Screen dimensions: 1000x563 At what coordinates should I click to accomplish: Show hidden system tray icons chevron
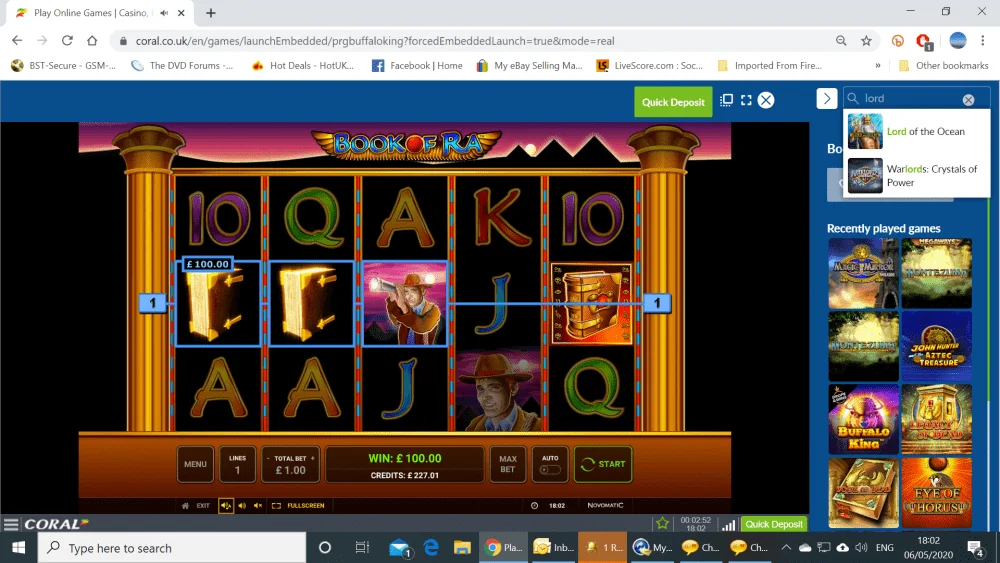786,548
